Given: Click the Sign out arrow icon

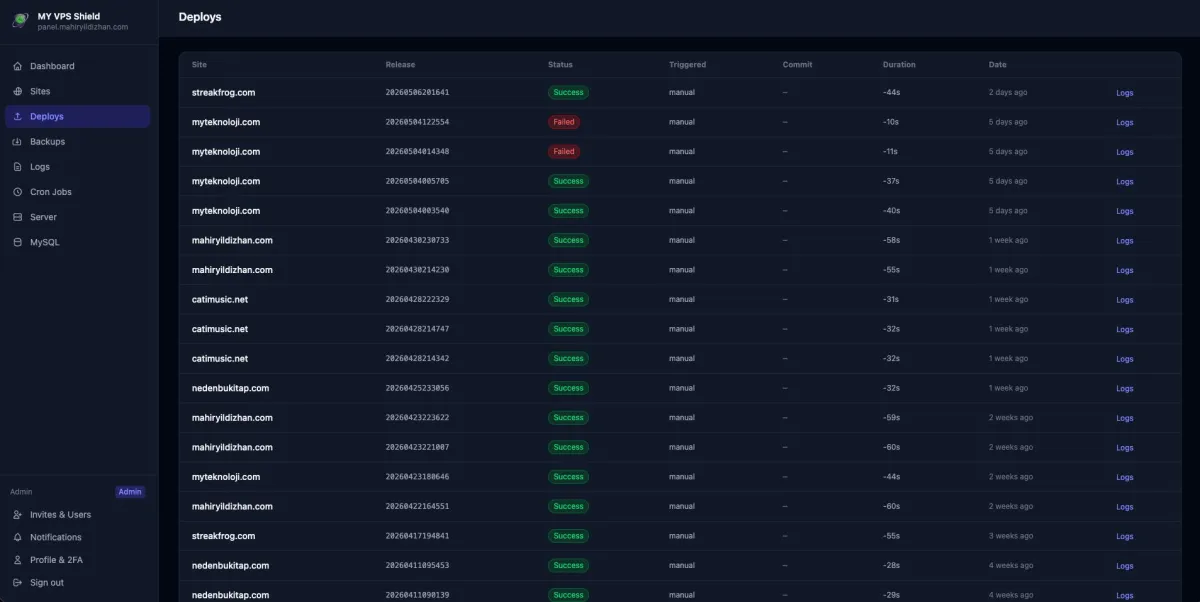Looking at the screenshot, I should pos(18,582).
